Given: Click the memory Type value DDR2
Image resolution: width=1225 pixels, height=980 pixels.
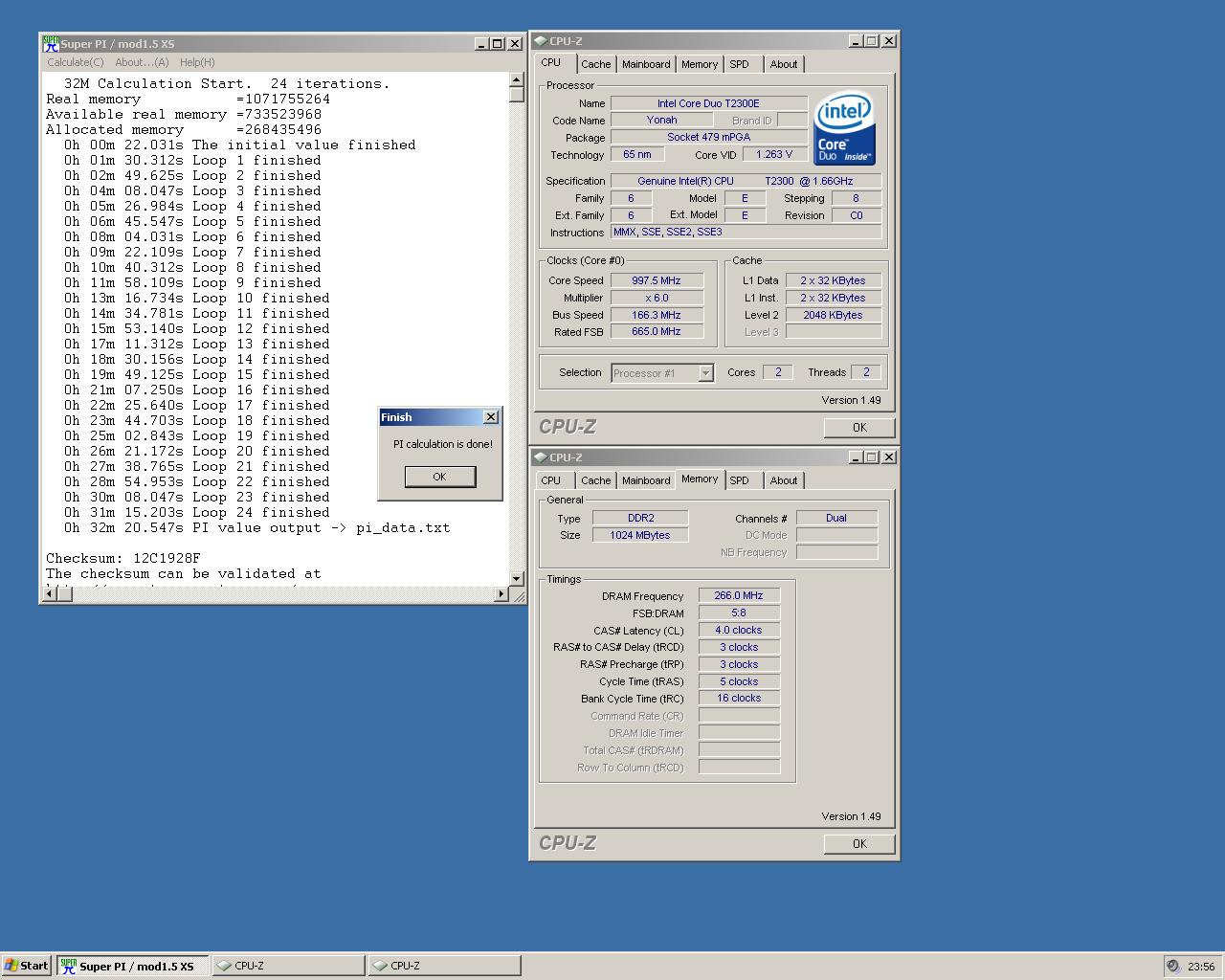Looking at the screenshot, I should [640, 518].
